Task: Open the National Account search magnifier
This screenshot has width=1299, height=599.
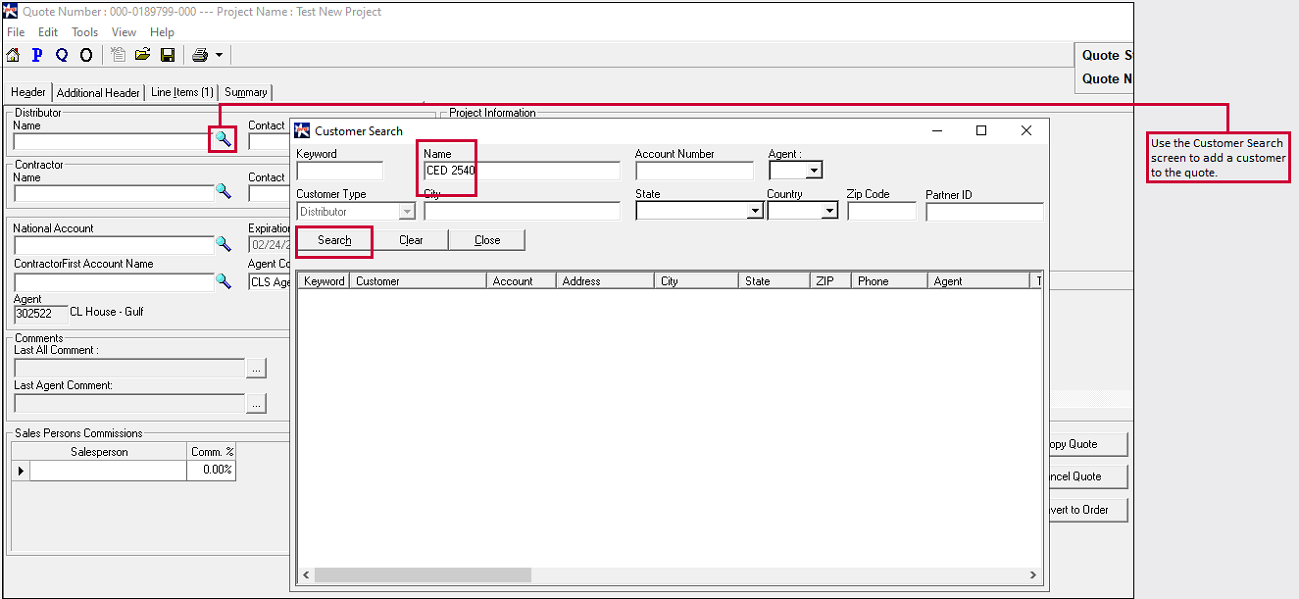Action: click(223, 244)
